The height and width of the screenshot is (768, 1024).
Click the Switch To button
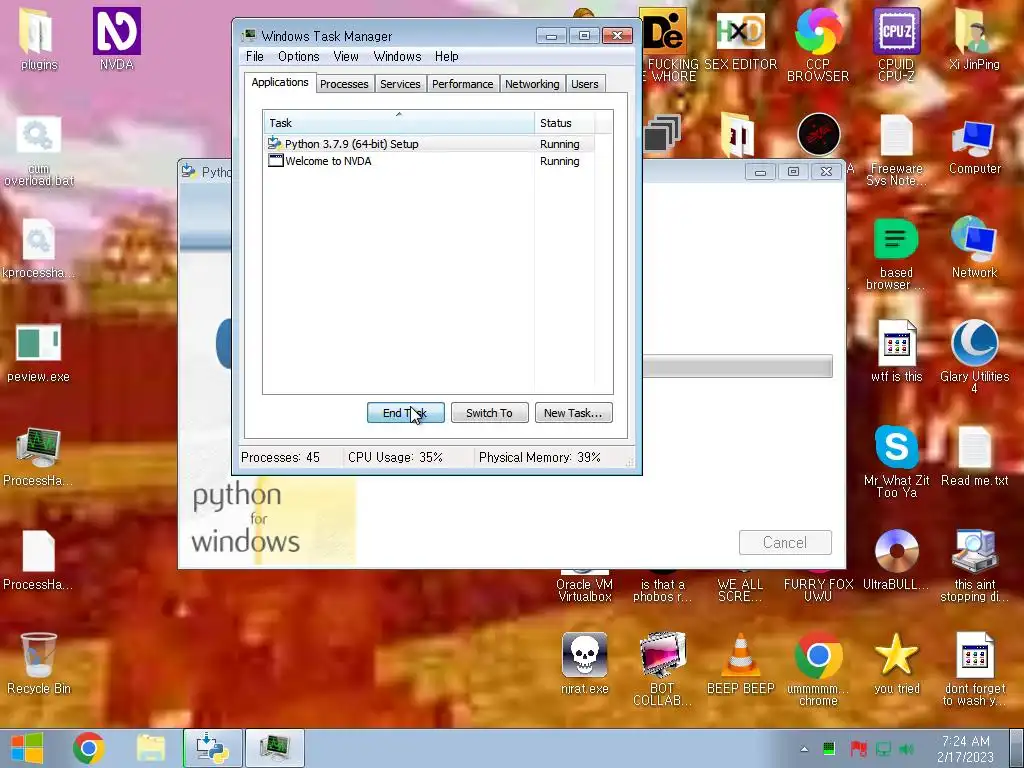489,413
